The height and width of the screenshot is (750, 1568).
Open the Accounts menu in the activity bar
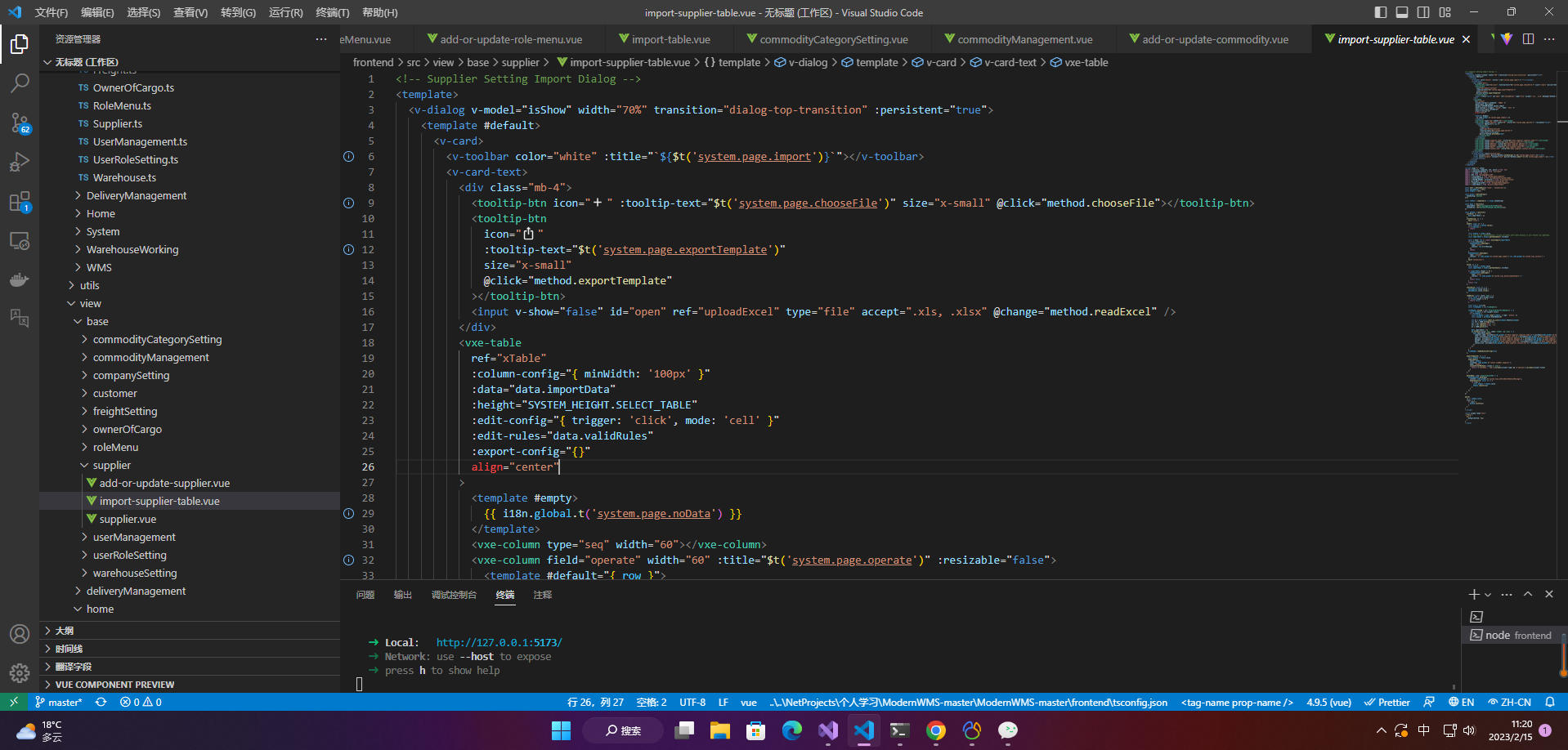[x=20, y=634]
